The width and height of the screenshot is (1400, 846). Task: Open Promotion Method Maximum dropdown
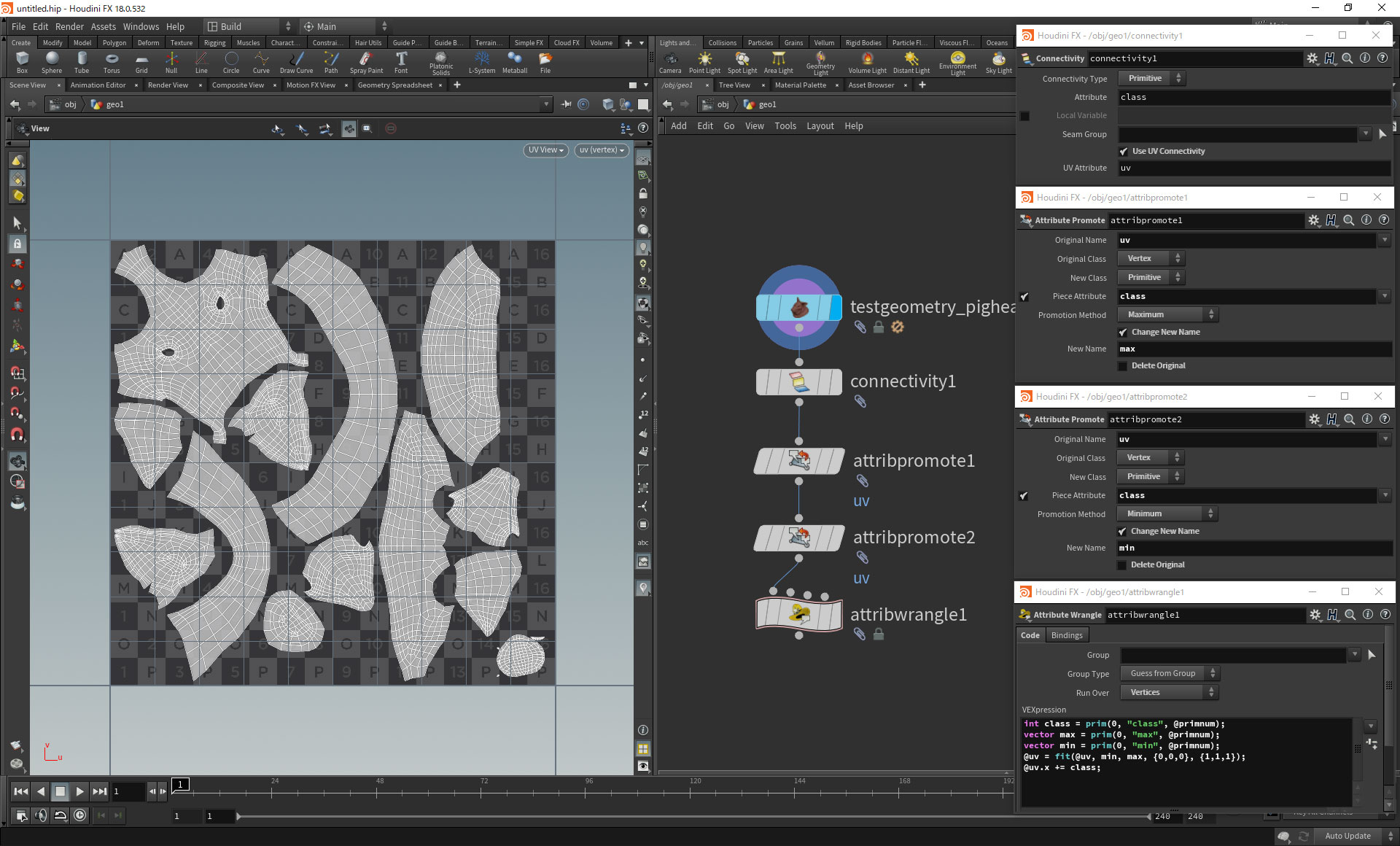1167,314
